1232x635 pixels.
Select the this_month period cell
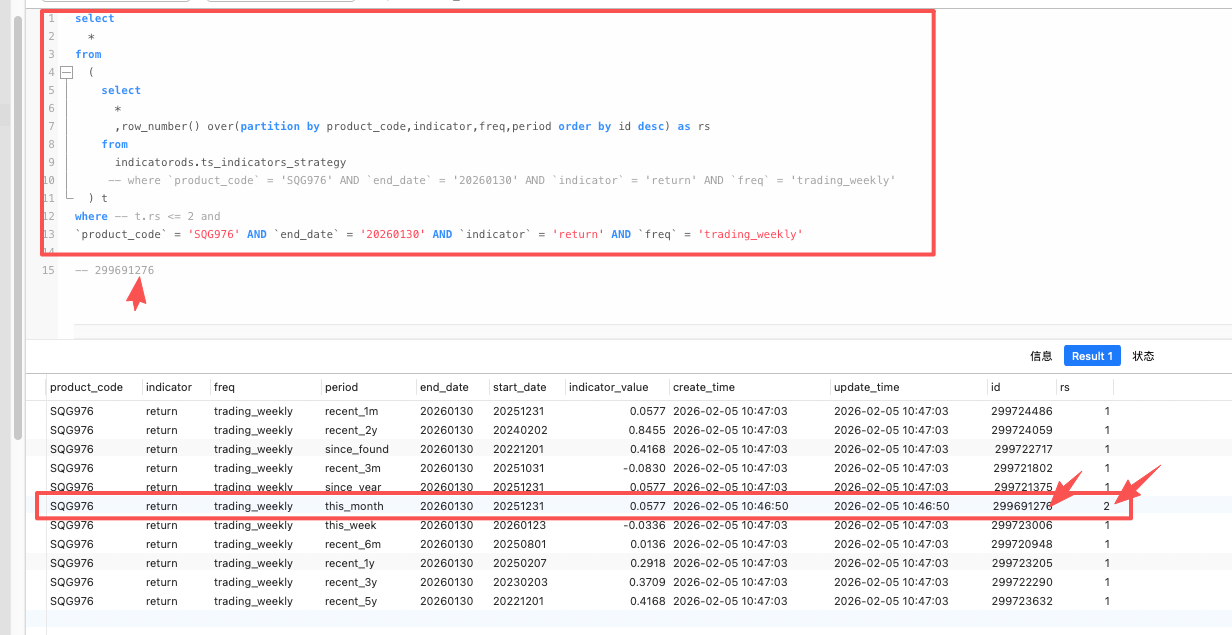tap(354, 506)
